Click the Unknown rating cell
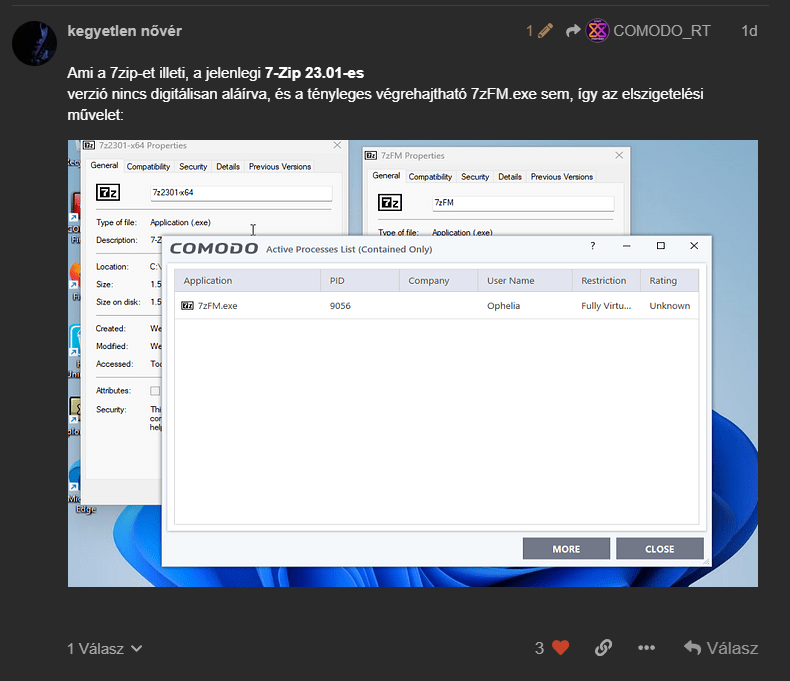The width and height of the screenshot is (790, 681). [x=670, y=306]
